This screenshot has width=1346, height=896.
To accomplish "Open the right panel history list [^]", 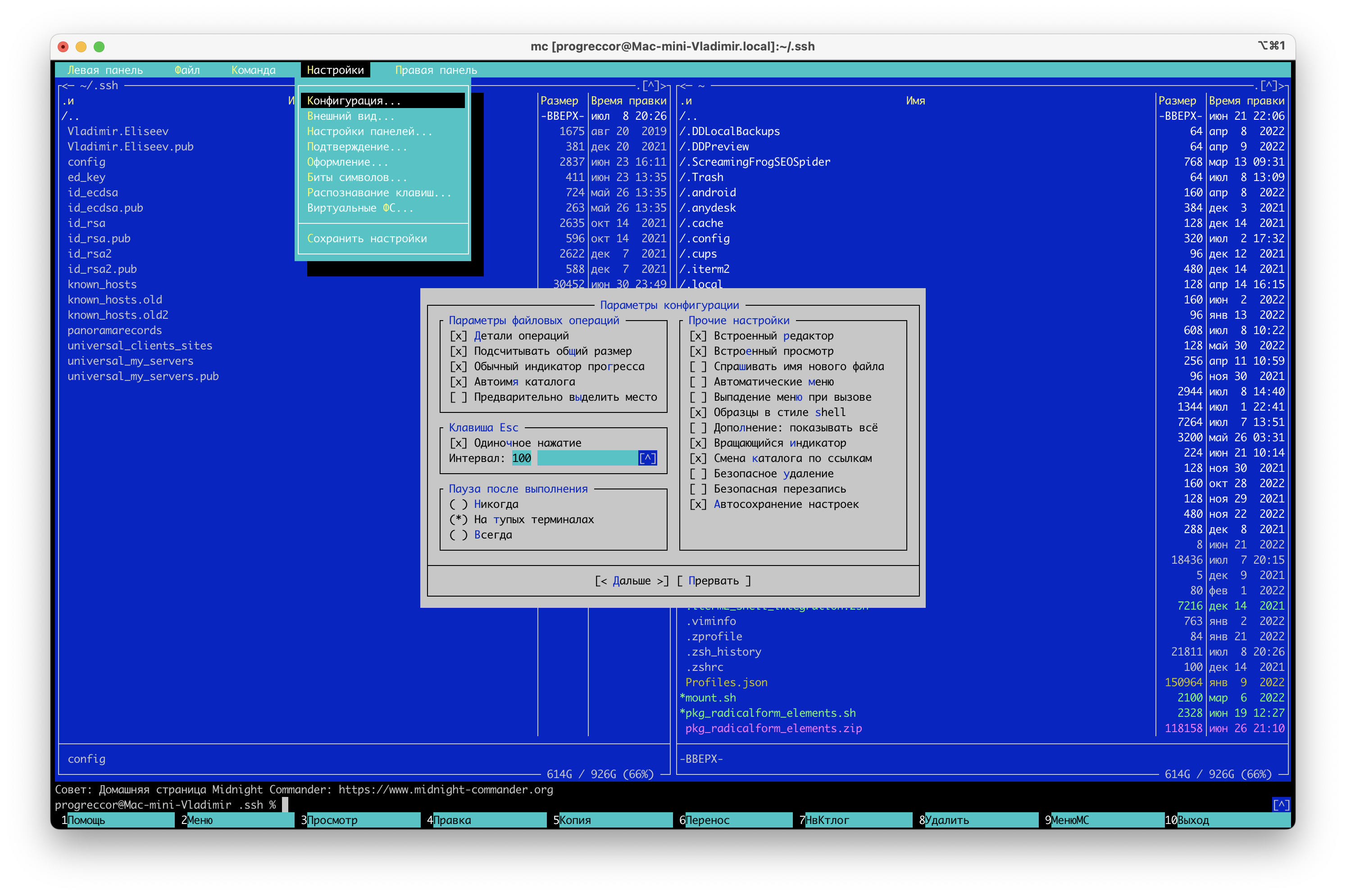I will point(1268,86).
